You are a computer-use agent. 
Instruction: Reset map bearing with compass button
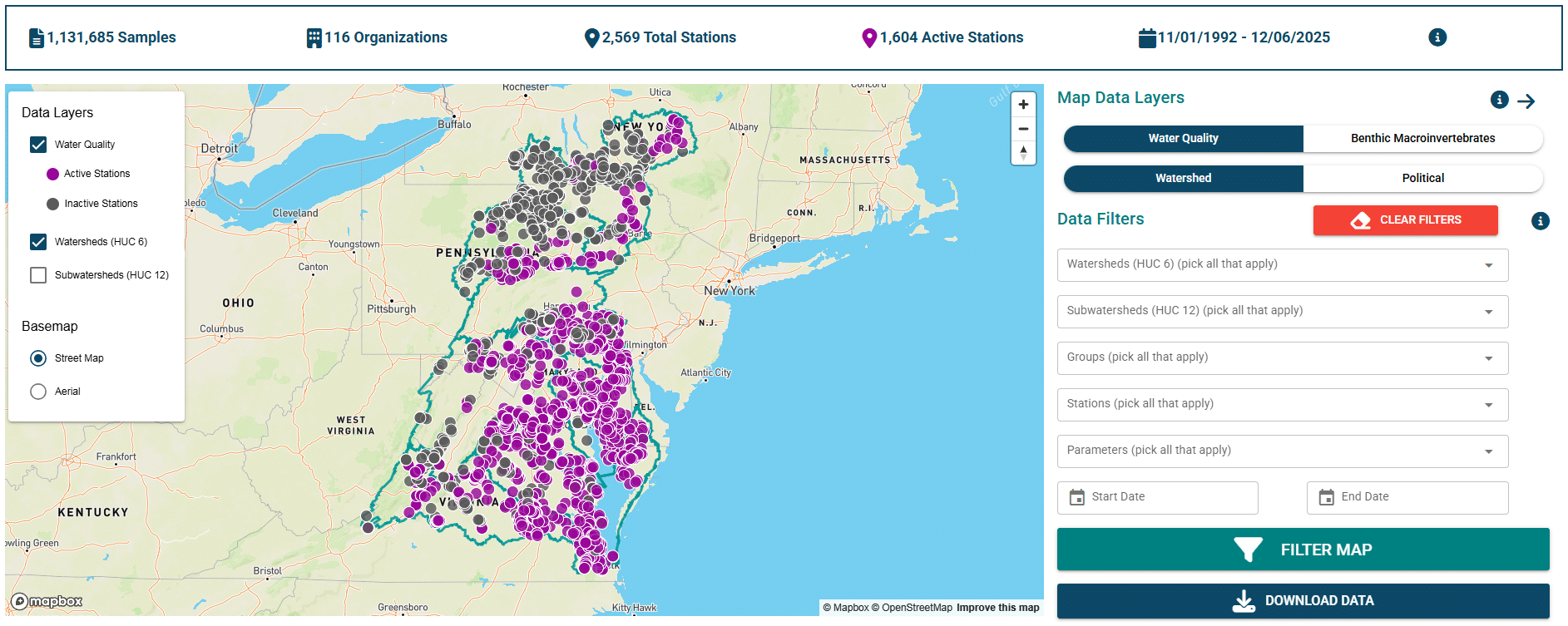(1023, 153)
